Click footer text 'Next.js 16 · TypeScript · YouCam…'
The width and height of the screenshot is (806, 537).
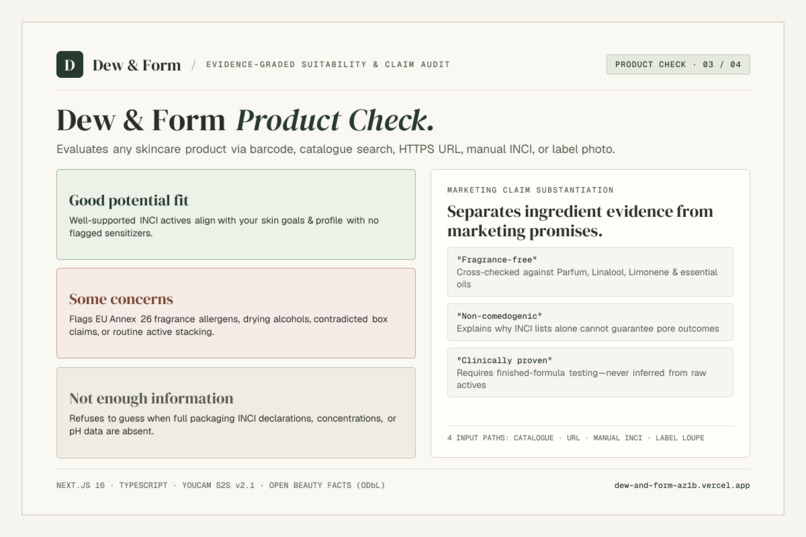tap(221, 485)
